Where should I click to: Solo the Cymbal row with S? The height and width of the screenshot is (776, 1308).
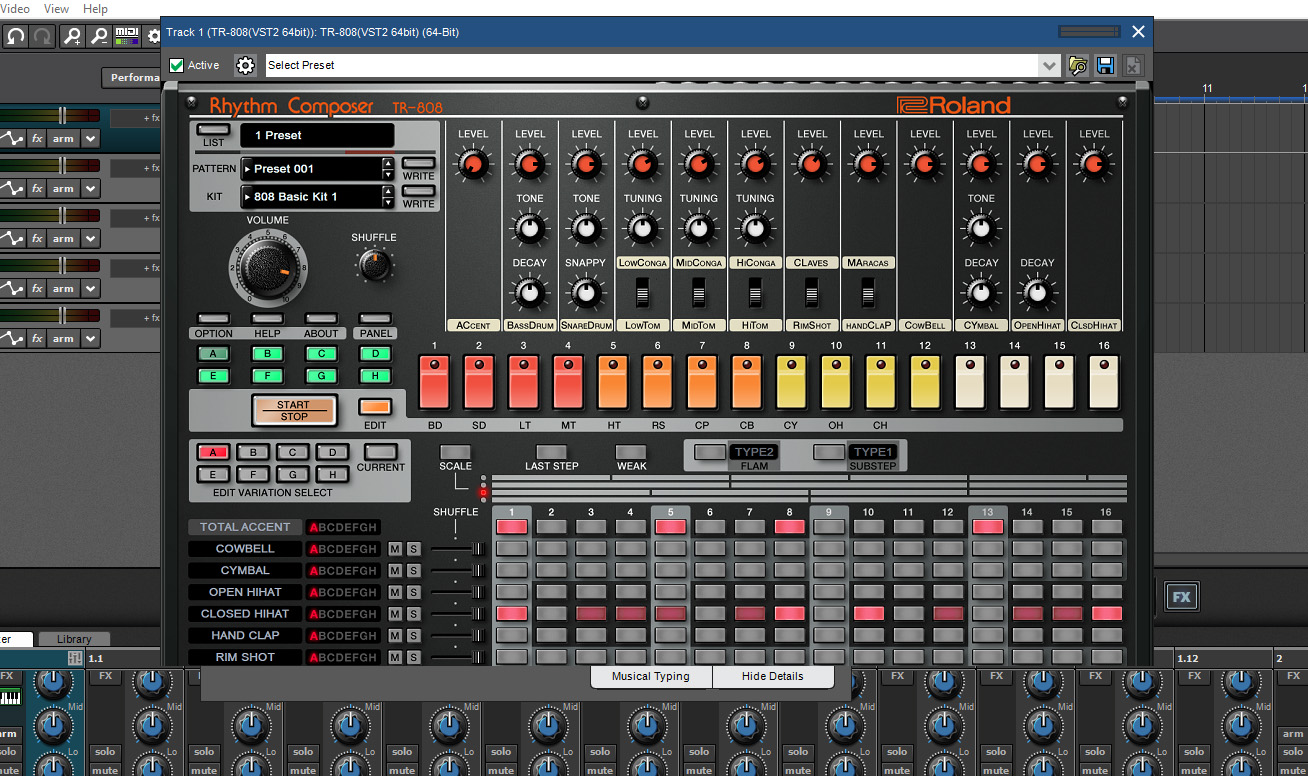pos(413,570)
